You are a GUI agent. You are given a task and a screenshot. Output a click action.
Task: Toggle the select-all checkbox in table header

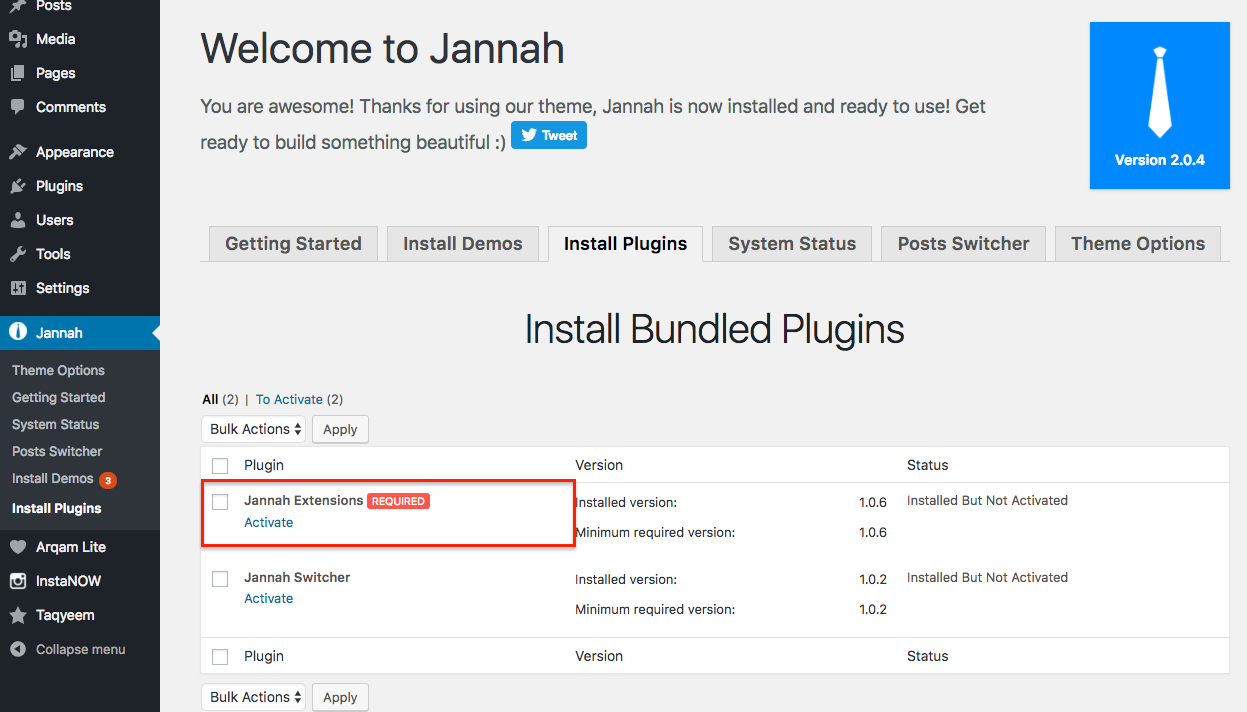pyautogui.click(x=220, y=466)
